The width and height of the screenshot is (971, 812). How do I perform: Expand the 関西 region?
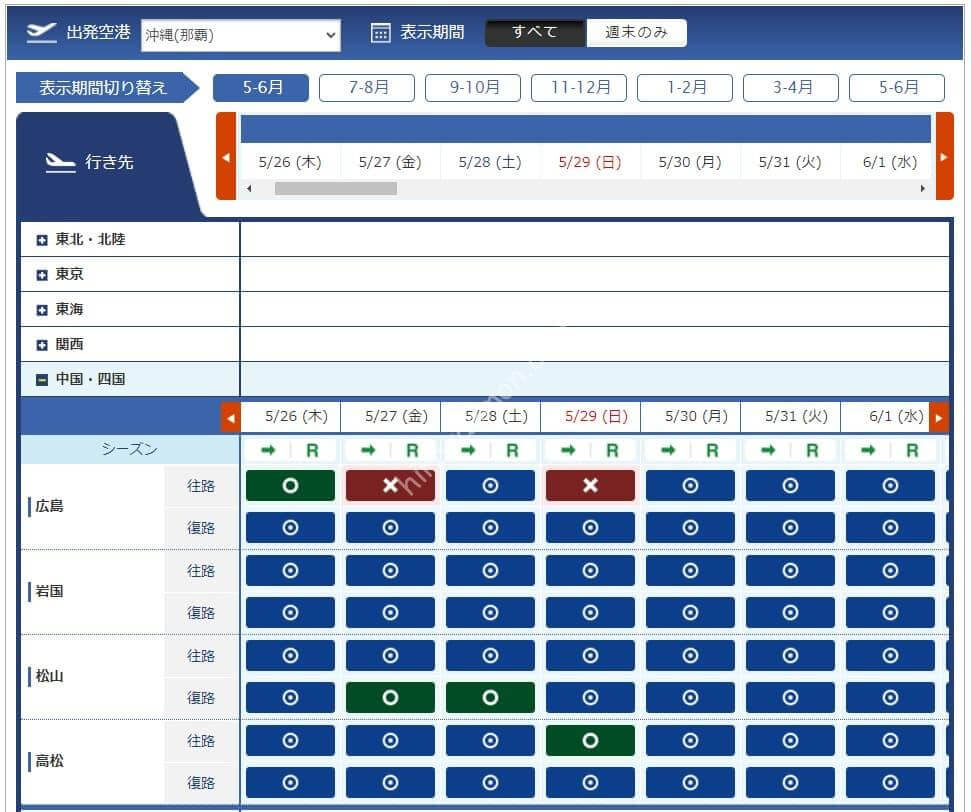[42, 344]
